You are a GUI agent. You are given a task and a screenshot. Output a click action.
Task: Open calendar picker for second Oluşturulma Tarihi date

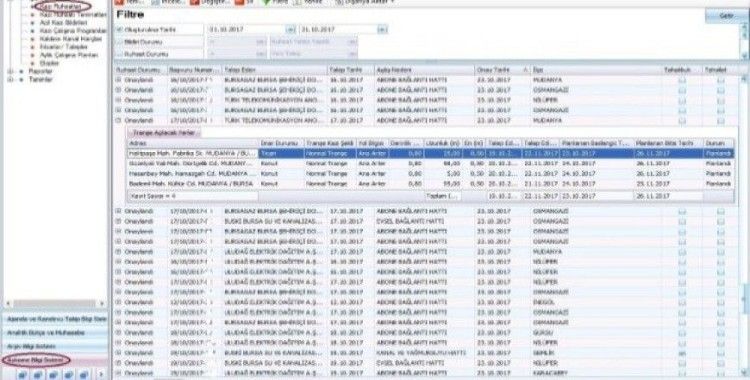point(382,30)
